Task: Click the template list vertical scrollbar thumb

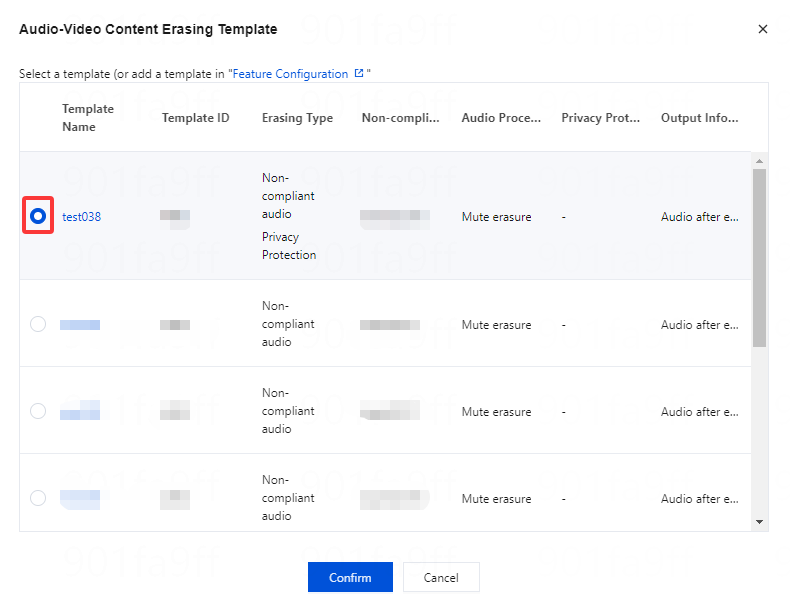Action: pos(759,255)
